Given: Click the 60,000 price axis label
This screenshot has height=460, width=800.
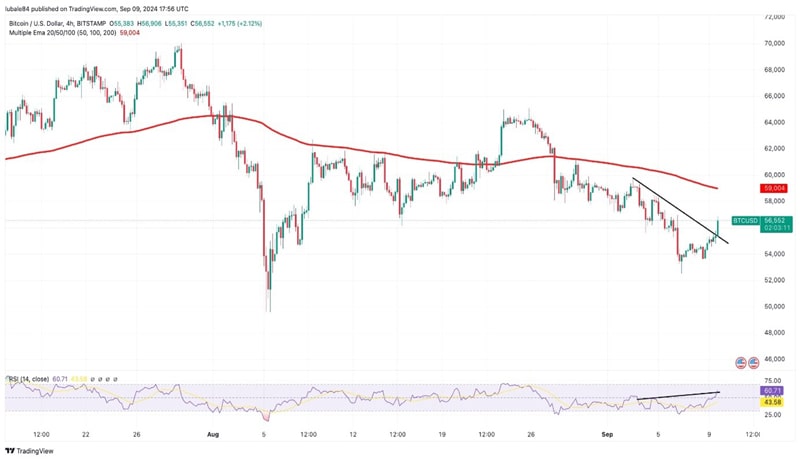Looking at the screenshot, I should 774,175.
